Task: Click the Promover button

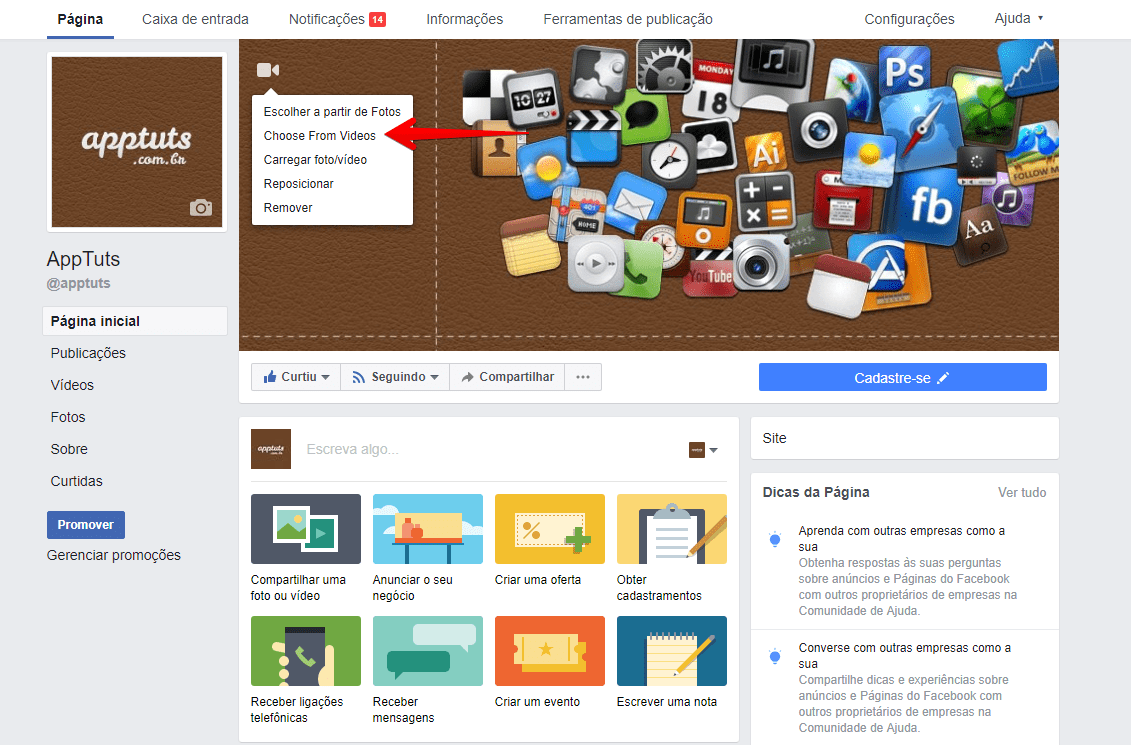Action: [86, 525]
